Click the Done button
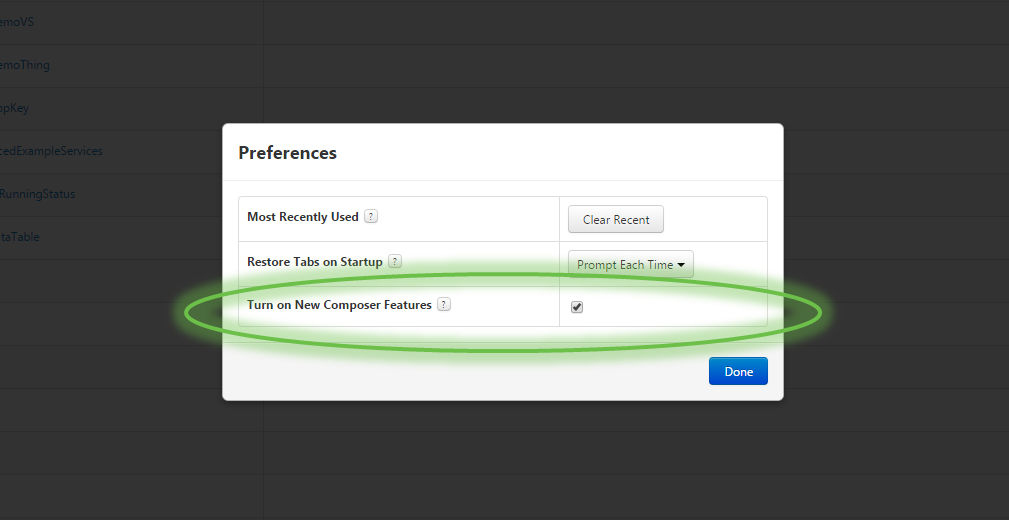This screenshot has height=520, width=1009. point(738,371)
